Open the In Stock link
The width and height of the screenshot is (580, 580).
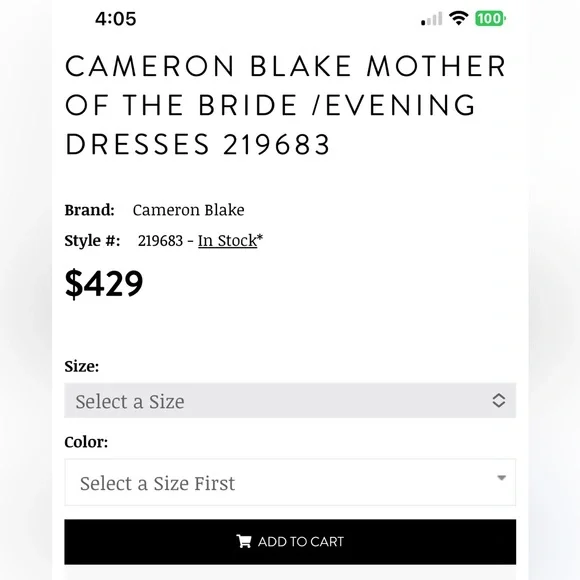point(227,240)
